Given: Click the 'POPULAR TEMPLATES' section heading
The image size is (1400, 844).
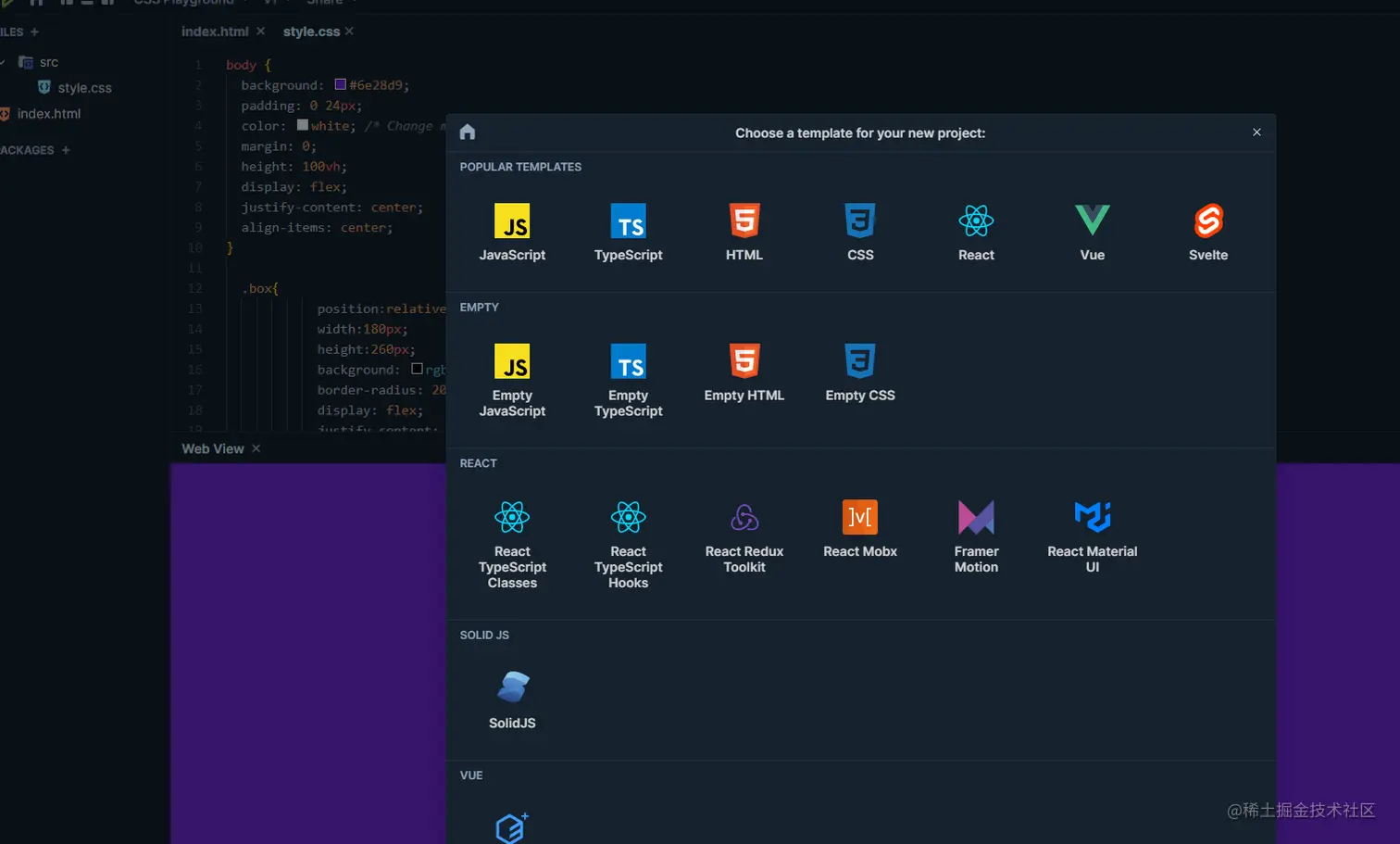Looking at the screenshot, I should click(x=520, y=167).
